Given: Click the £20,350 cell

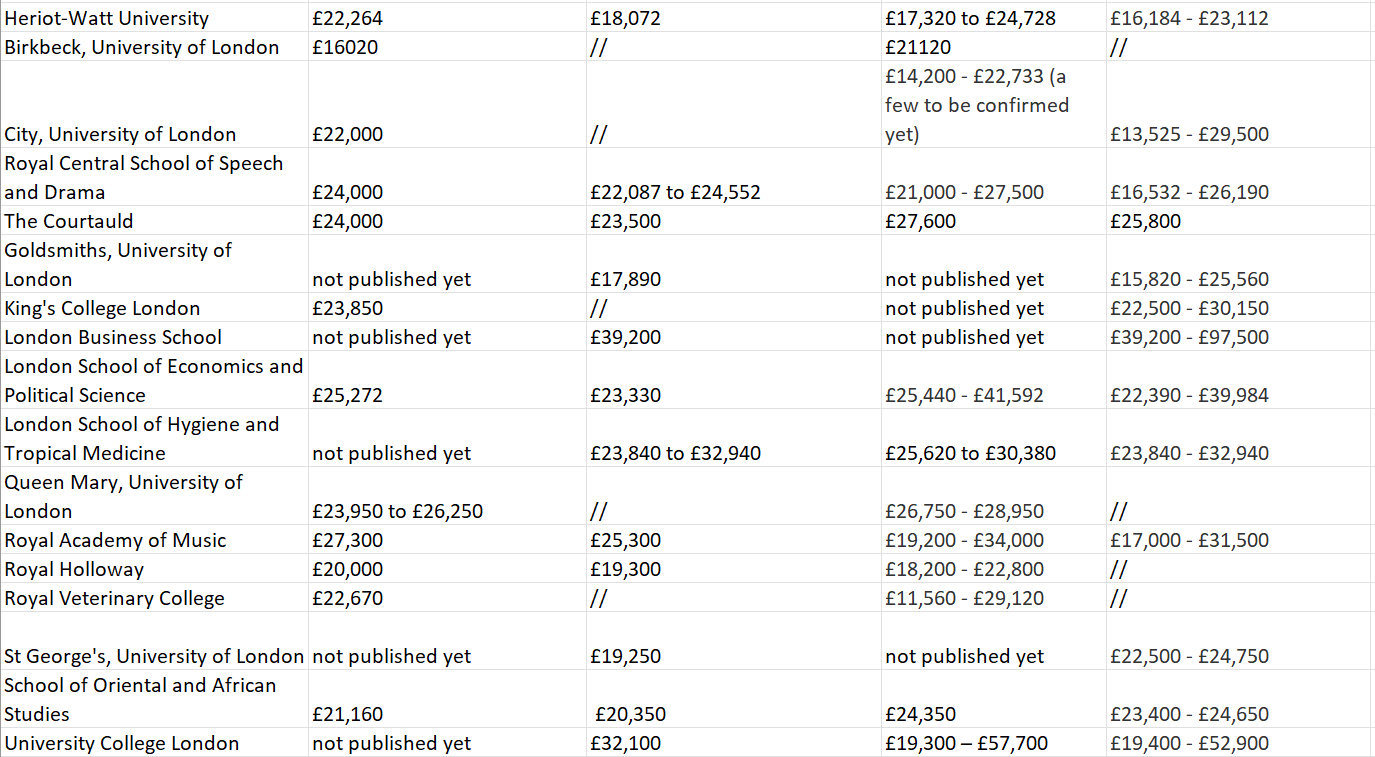Looking at the screenshot, I should (630, 714).
